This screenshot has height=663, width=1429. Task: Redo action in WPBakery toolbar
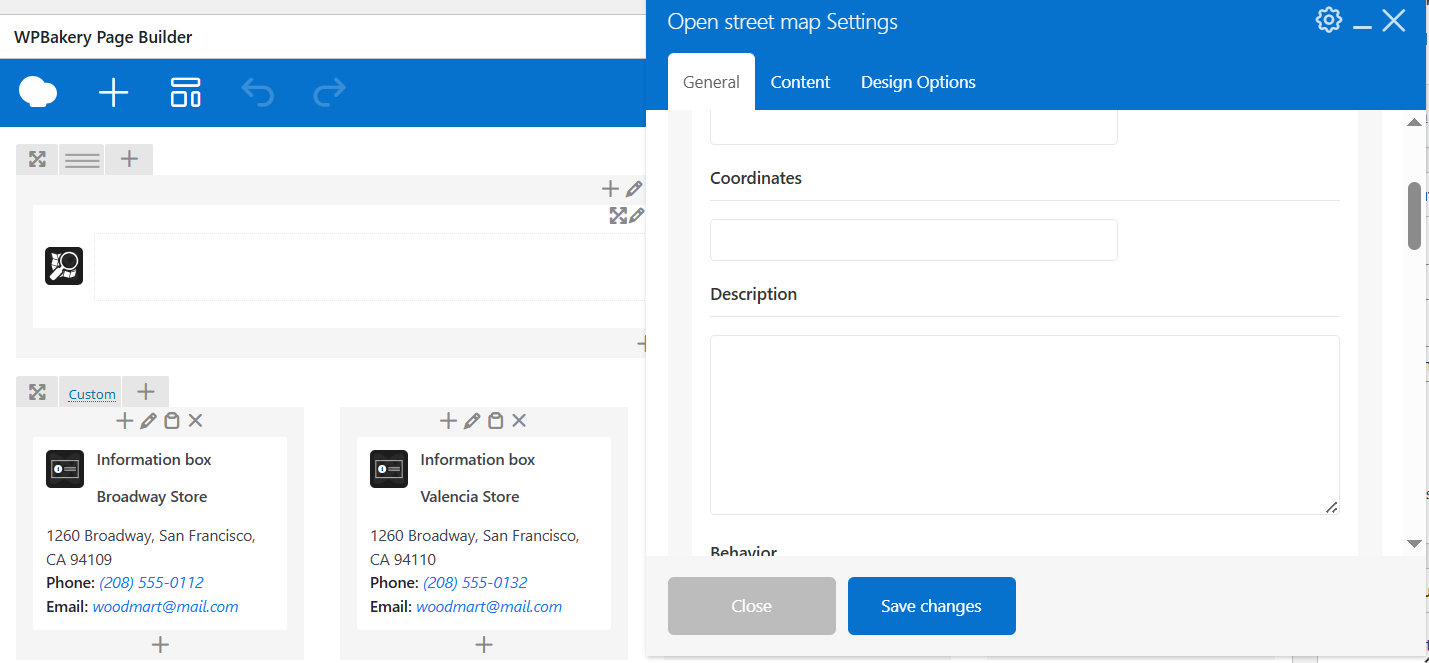[330, 92]
